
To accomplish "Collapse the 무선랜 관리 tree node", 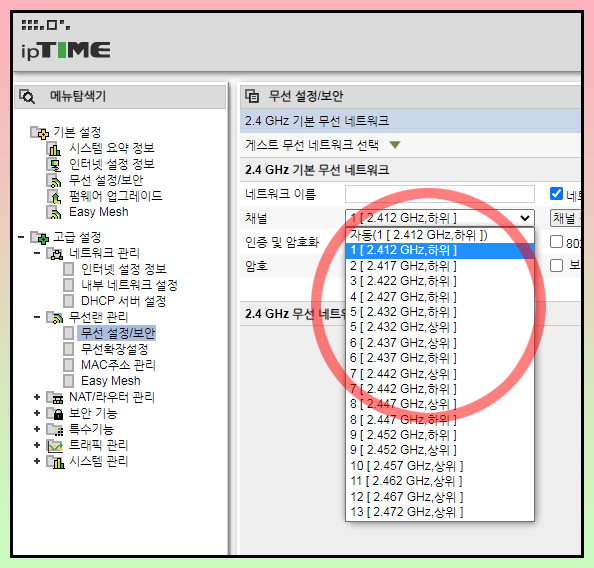I will 37,317.
